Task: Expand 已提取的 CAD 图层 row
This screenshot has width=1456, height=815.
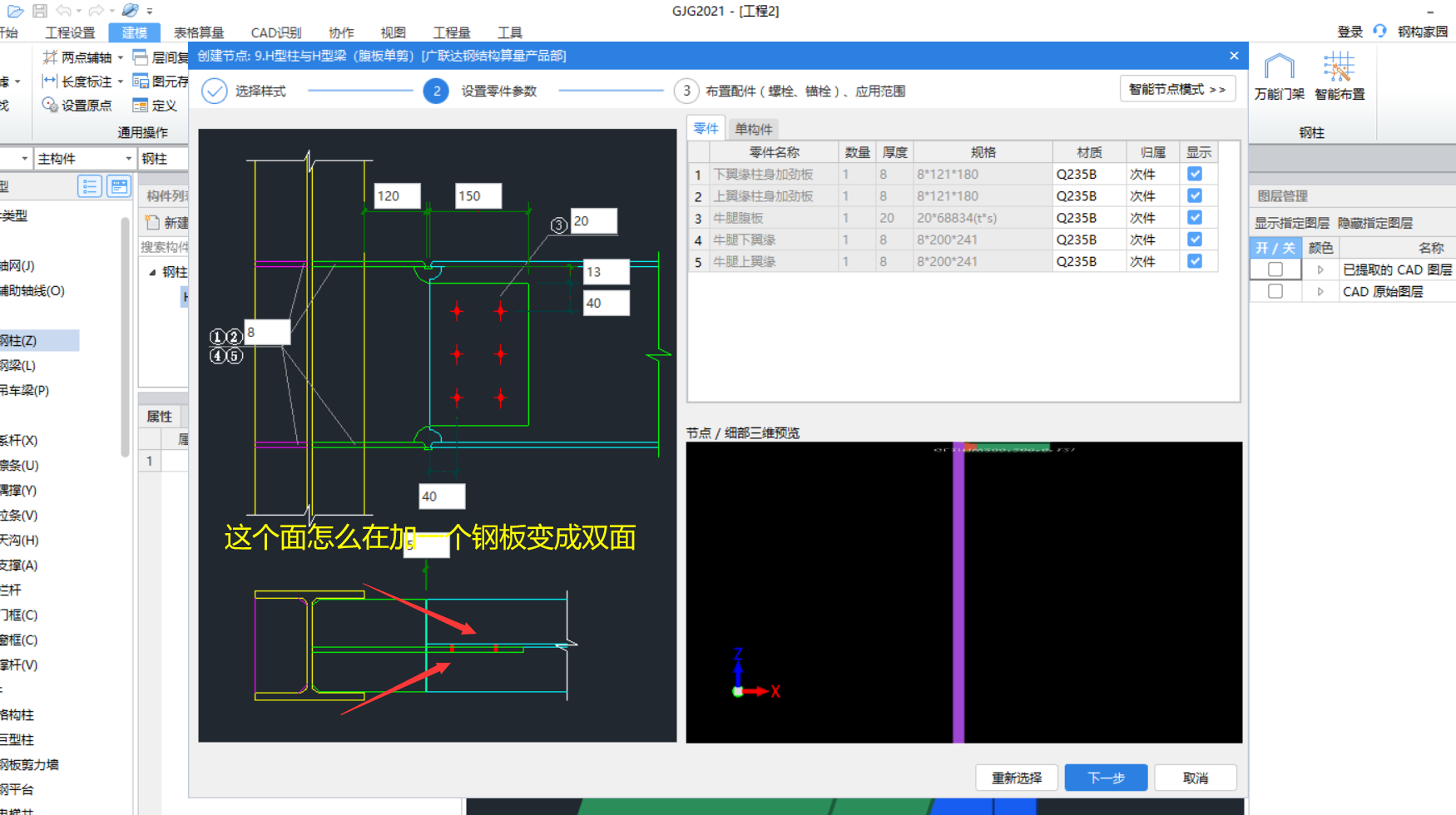Action: 1320,269
